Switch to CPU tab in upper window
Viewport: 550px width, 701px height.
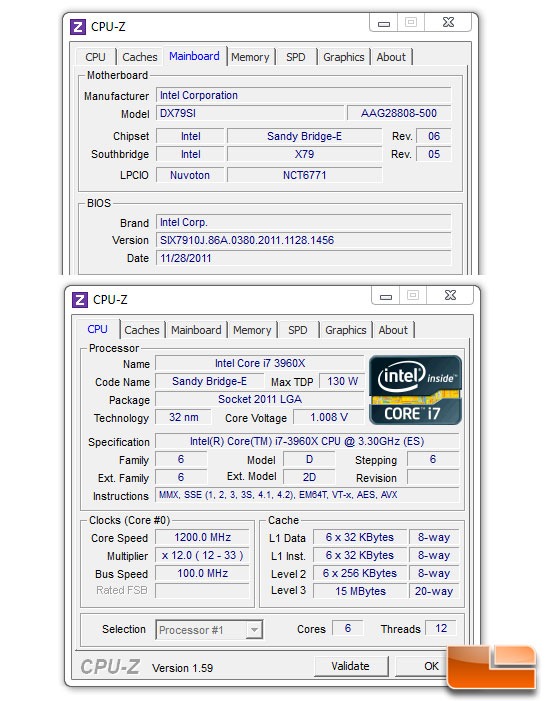[x=95, y=57]
